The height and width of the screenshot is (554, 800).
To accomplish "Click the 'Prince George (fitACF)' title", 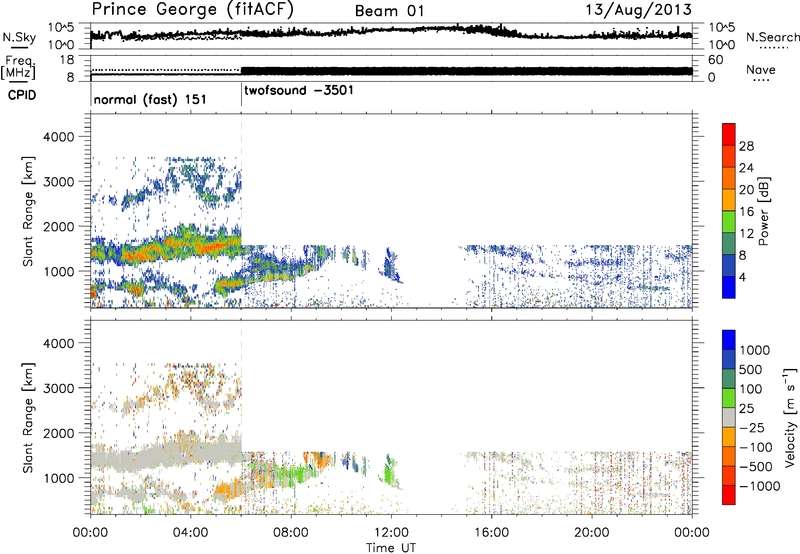I will [193, 10].
